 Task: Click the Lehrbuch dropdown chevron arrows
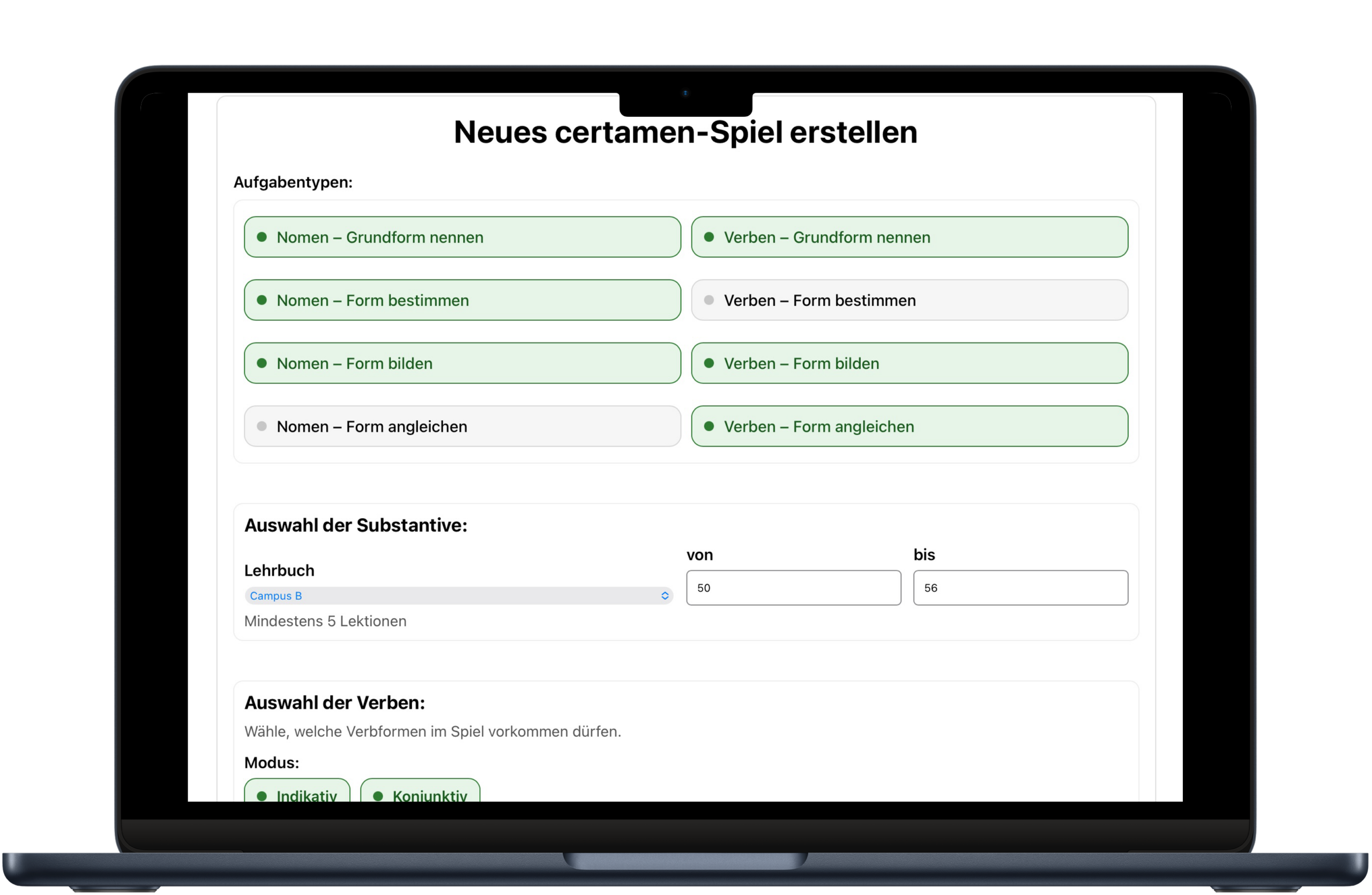[x=664, y=595]
